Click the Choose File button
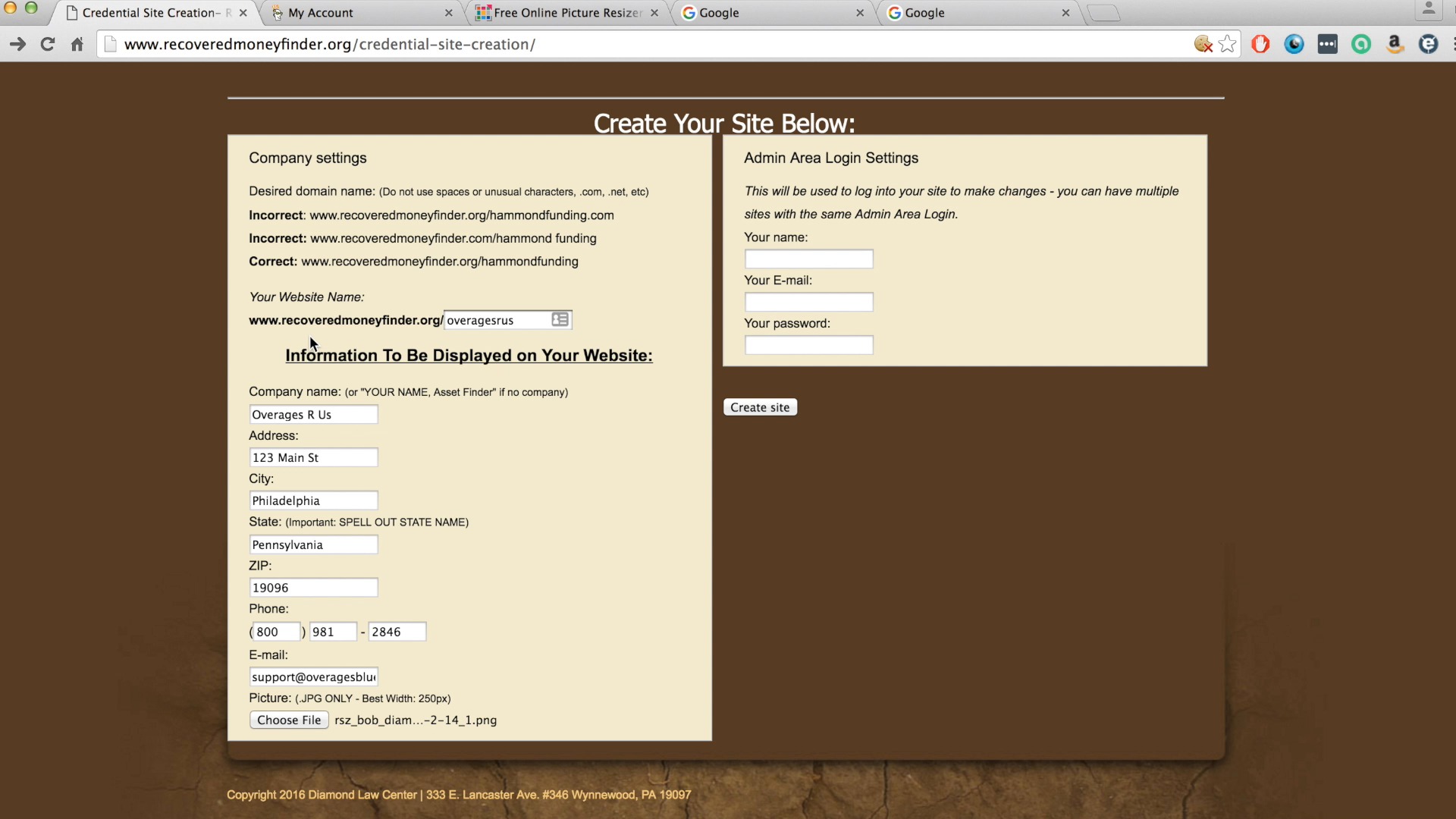Viewport: 1456px width, 819px height. point(289,720)
